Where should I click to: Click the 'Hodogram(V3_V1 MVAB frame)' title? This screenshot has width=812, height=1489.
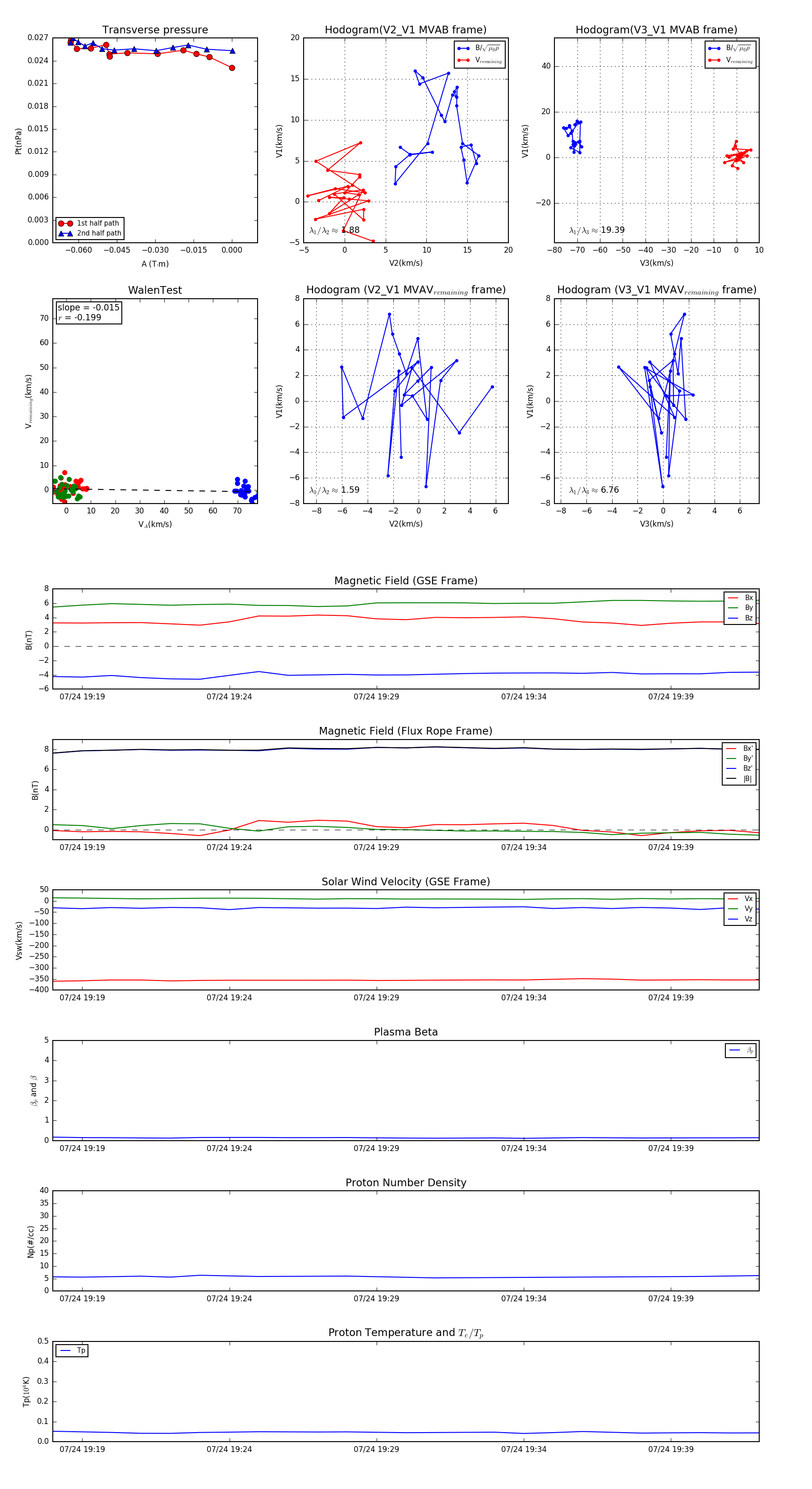coord(656,30)
